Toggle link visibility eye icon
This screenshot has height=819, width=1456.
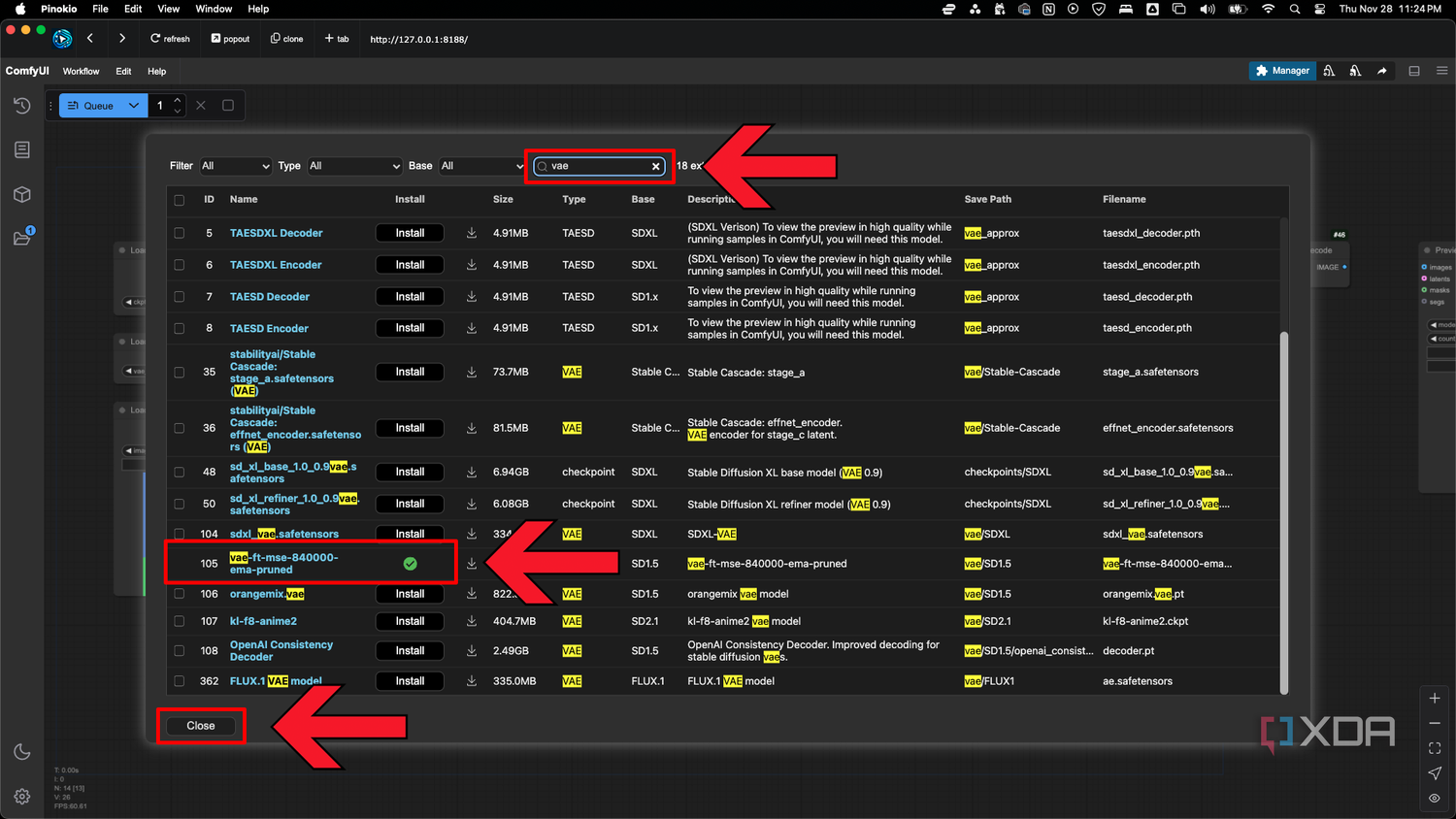pos(1435,799)
